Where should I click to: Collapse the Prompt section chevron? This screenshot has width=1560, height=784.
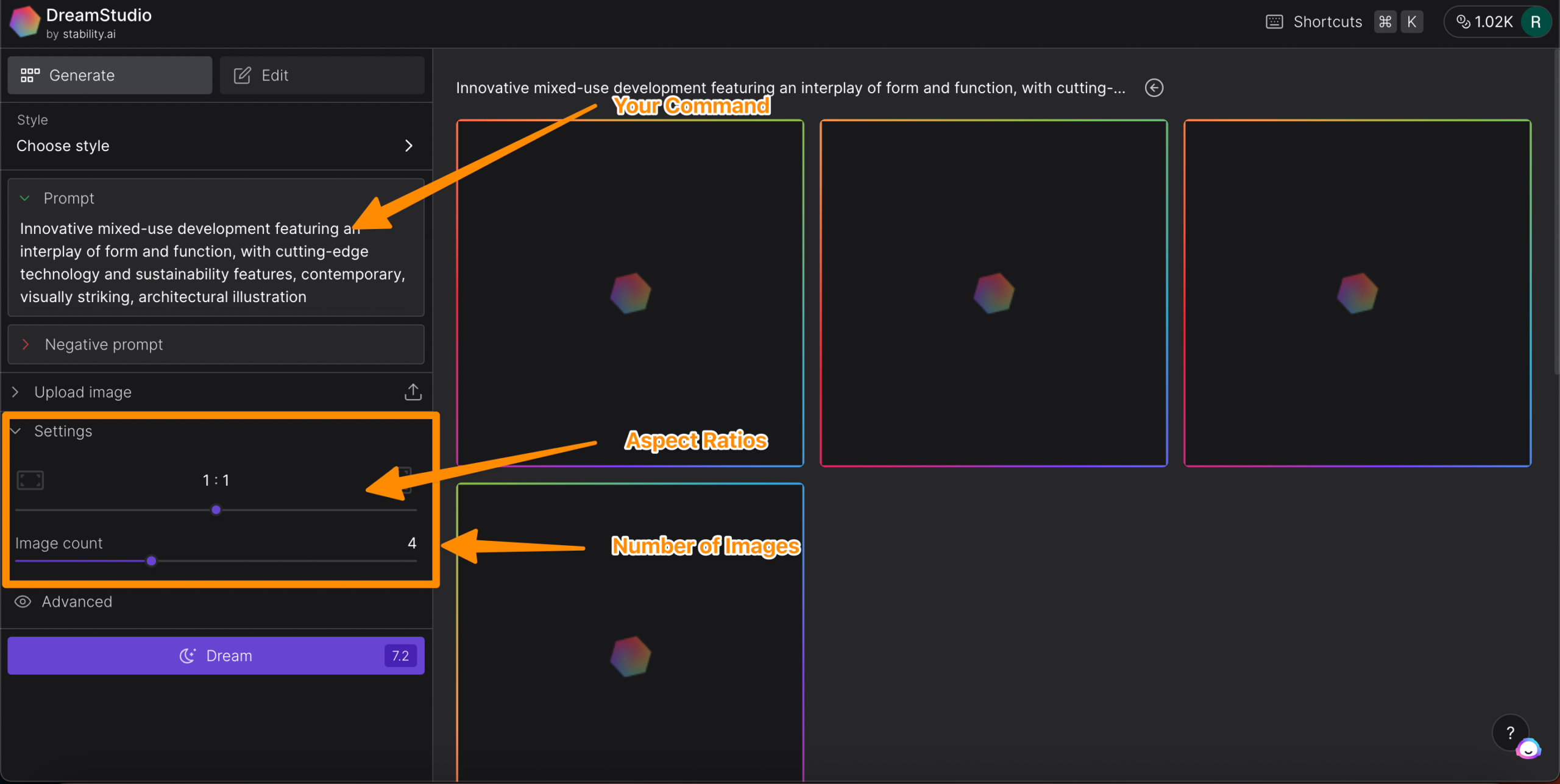pos(25,199)
